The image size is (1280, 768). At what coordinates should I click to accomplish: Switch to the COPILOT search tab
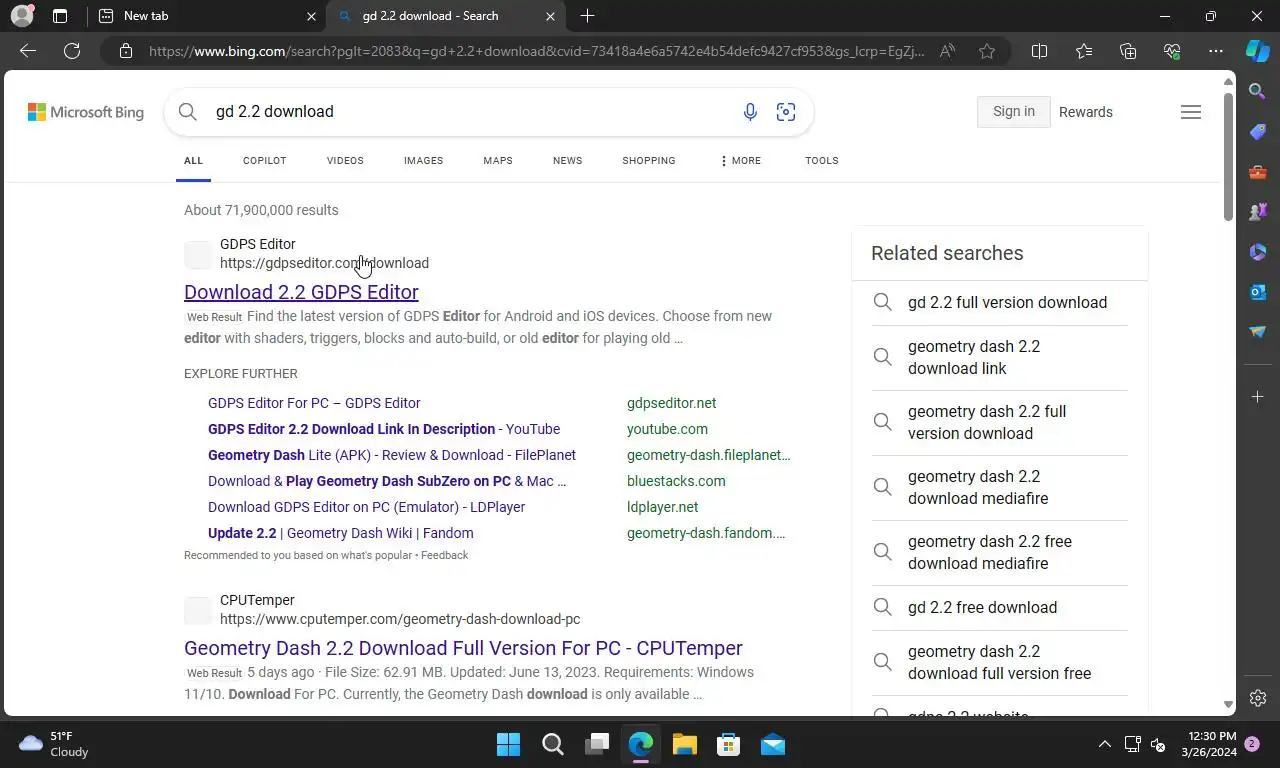(x=264, y=160)
